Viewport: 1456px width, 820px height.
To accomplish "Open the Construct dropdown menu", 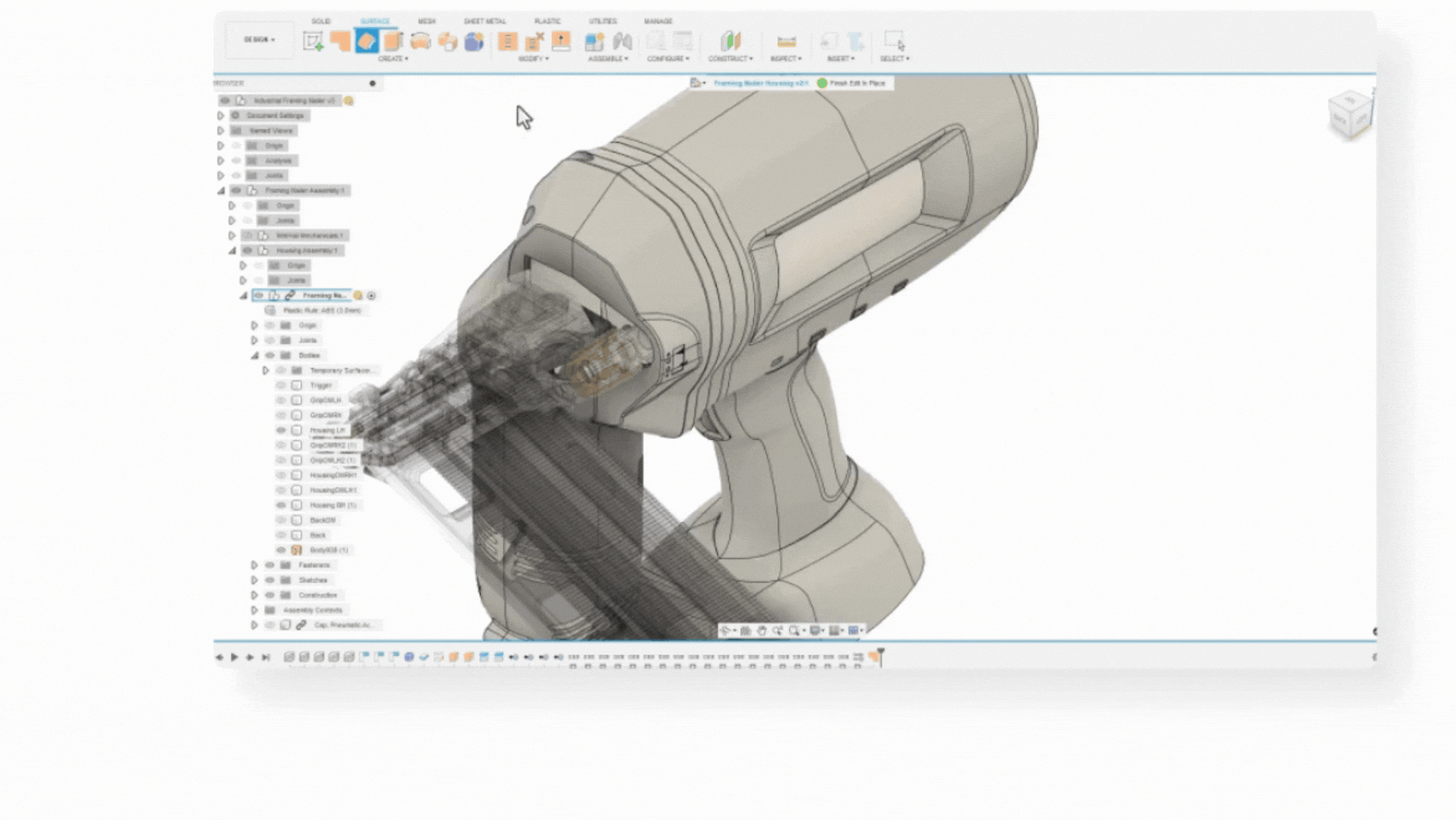I will pos(730,59).
